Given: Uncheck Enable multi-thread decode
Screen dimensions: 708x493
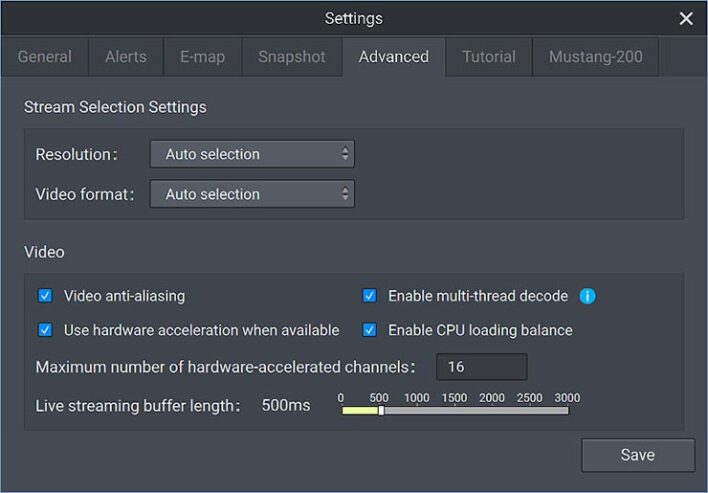Looking at the screenshot, I should (x=369, y=296).
